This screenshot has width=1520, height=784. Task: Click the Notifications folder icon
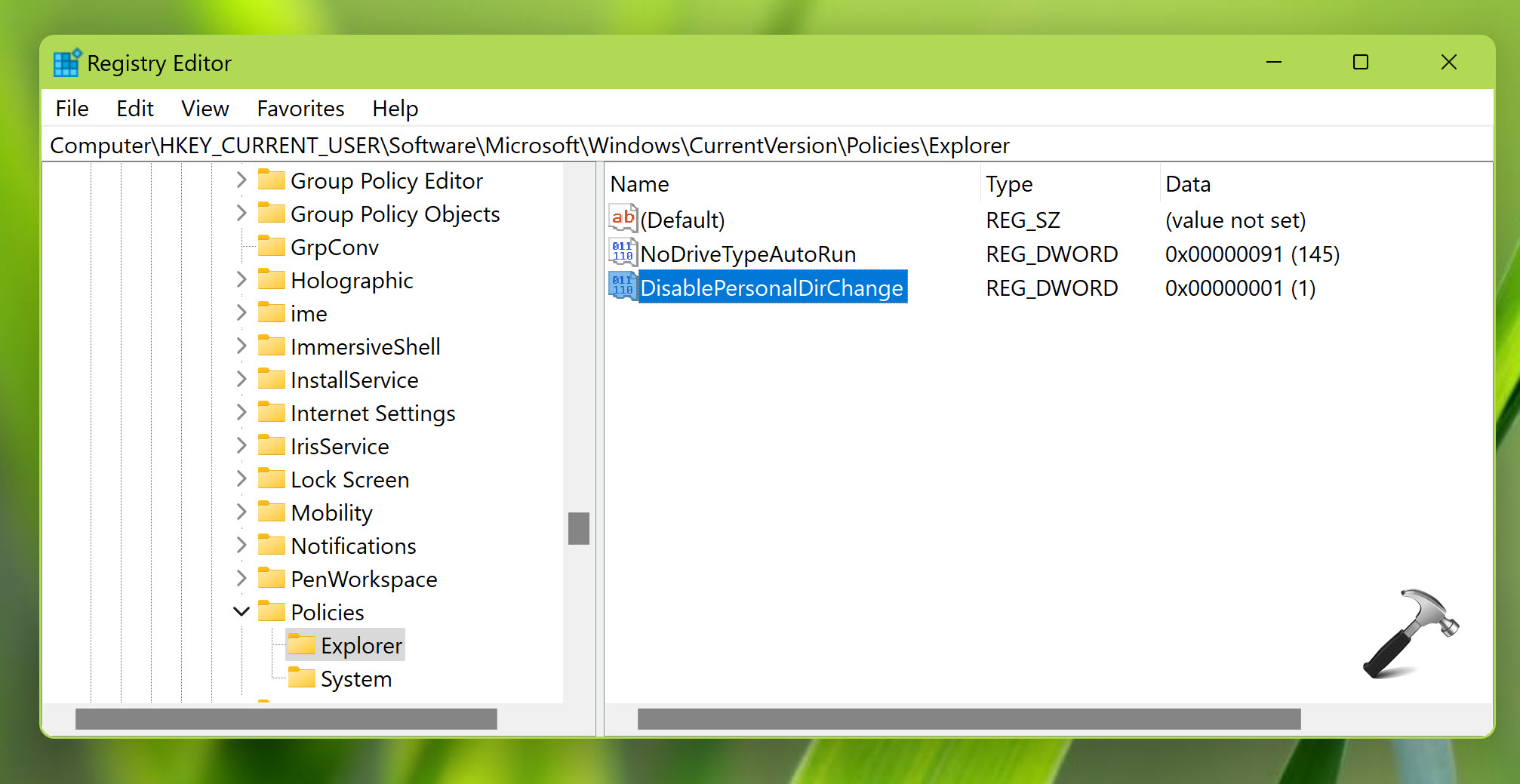(272, 545)
